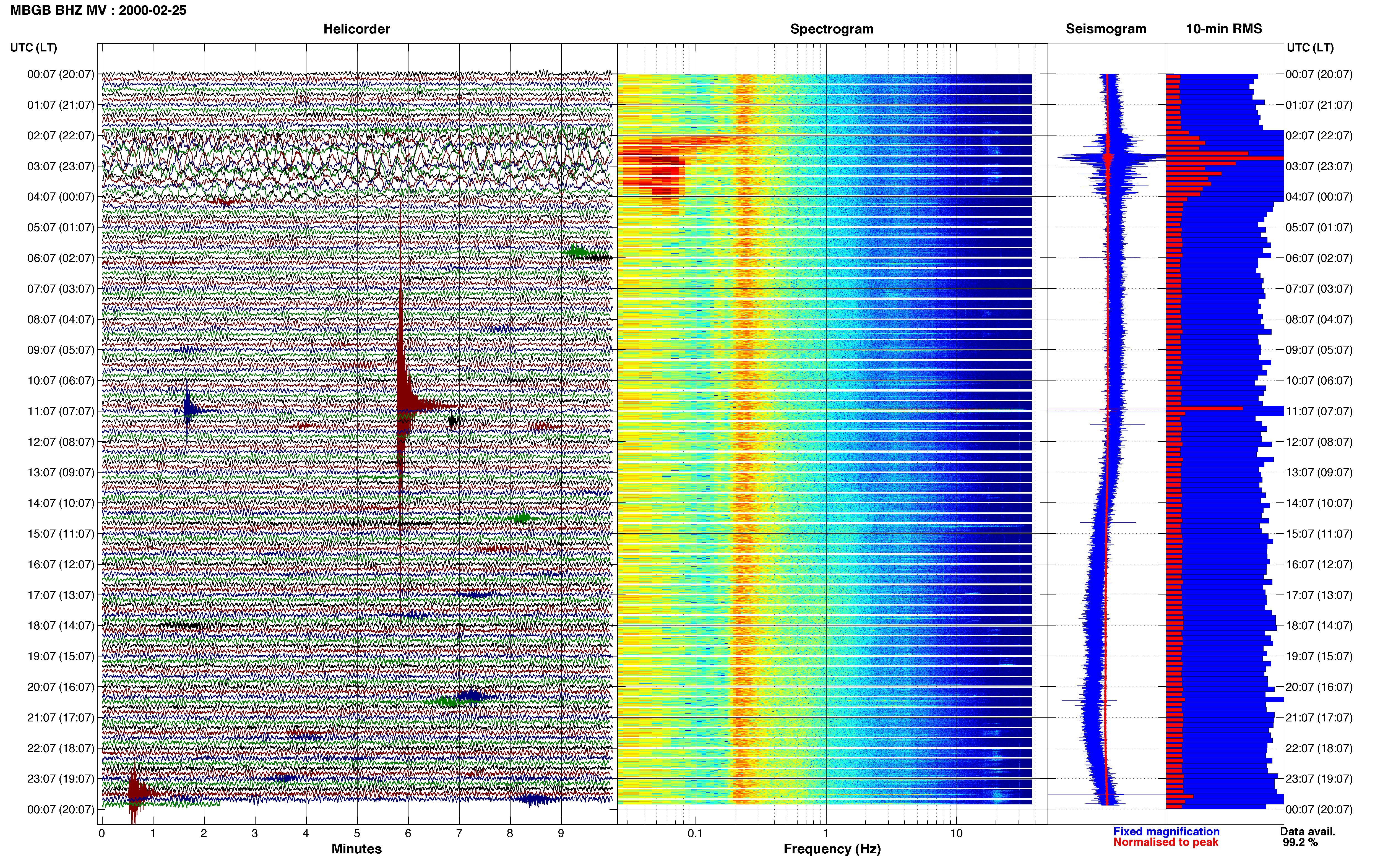Click the 'Normalised to peak' legend text
The image size is (1388, 868).
tap(1166, 842)
